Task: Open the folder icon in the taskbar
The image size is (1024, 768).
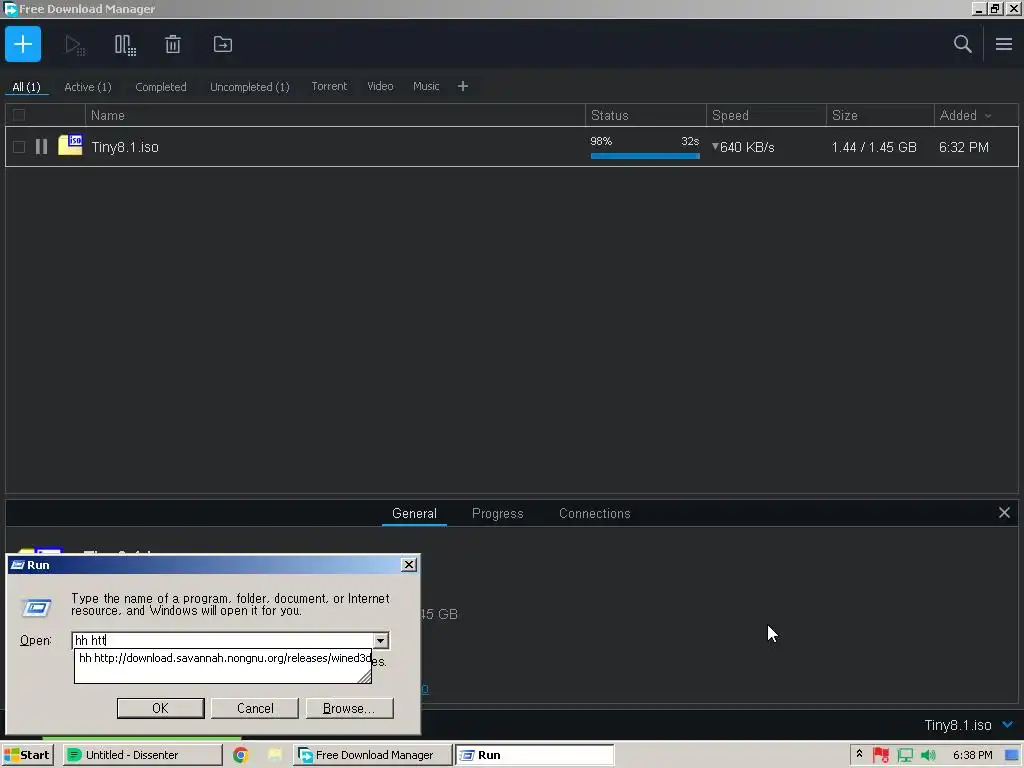Action: [x=275, y=755]
